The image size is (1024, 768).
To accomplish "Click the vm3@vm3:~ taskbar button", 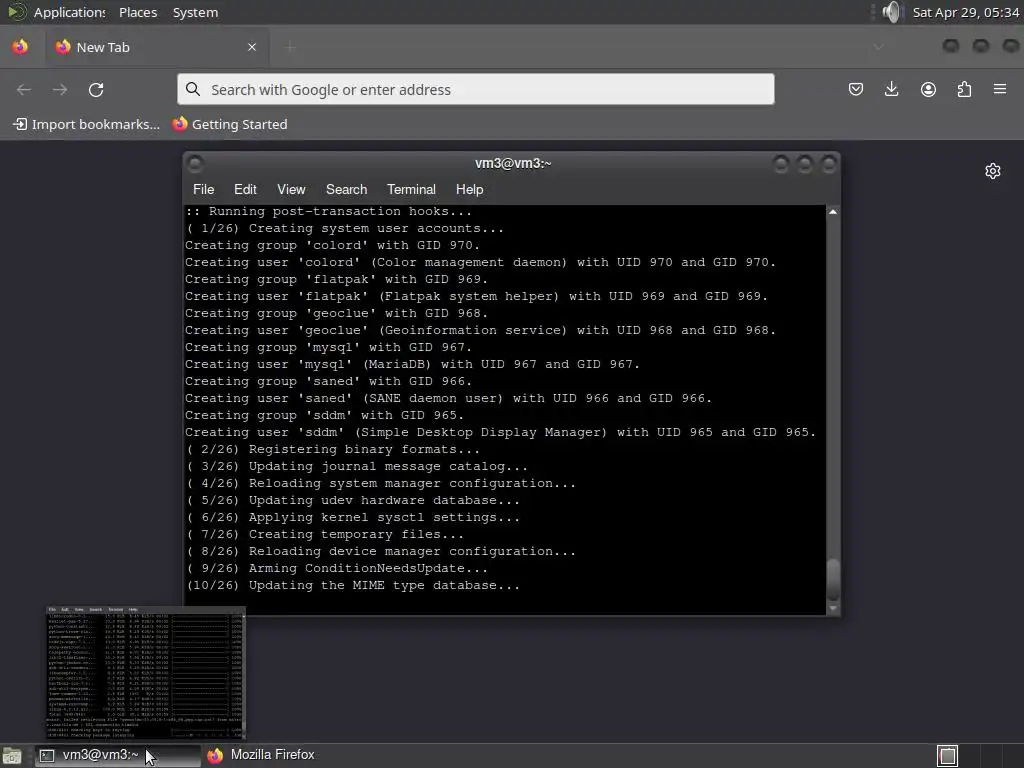I will tap(118, 755).
